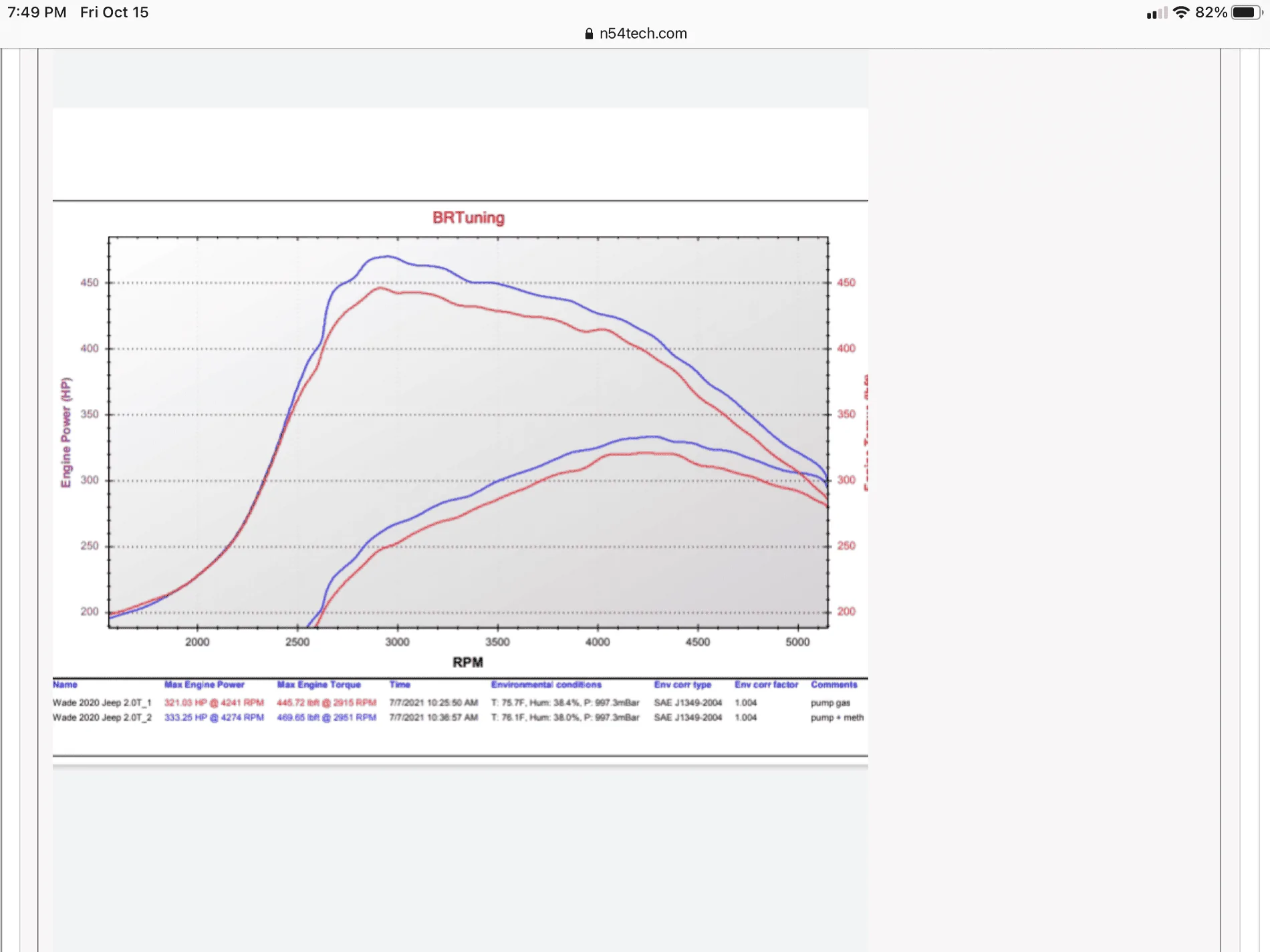Tap the 82% battery percentage text
1270x952 pixels.
tap(1211, 12)
